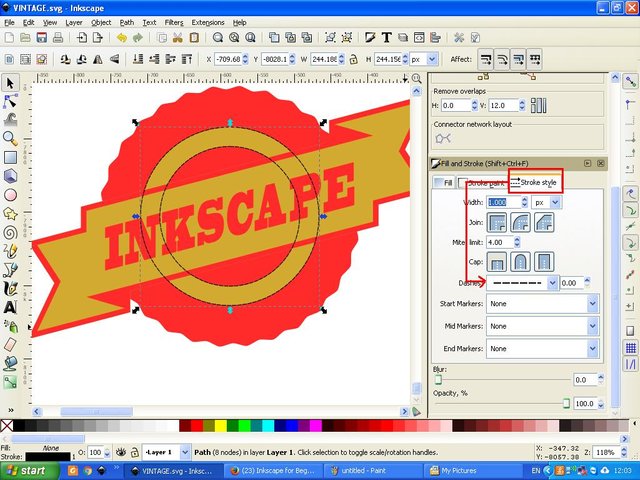The height and width of the screenshot is (480, 640).
Task: Click the yellow palette swatch
Action: [x=221, y=426]
